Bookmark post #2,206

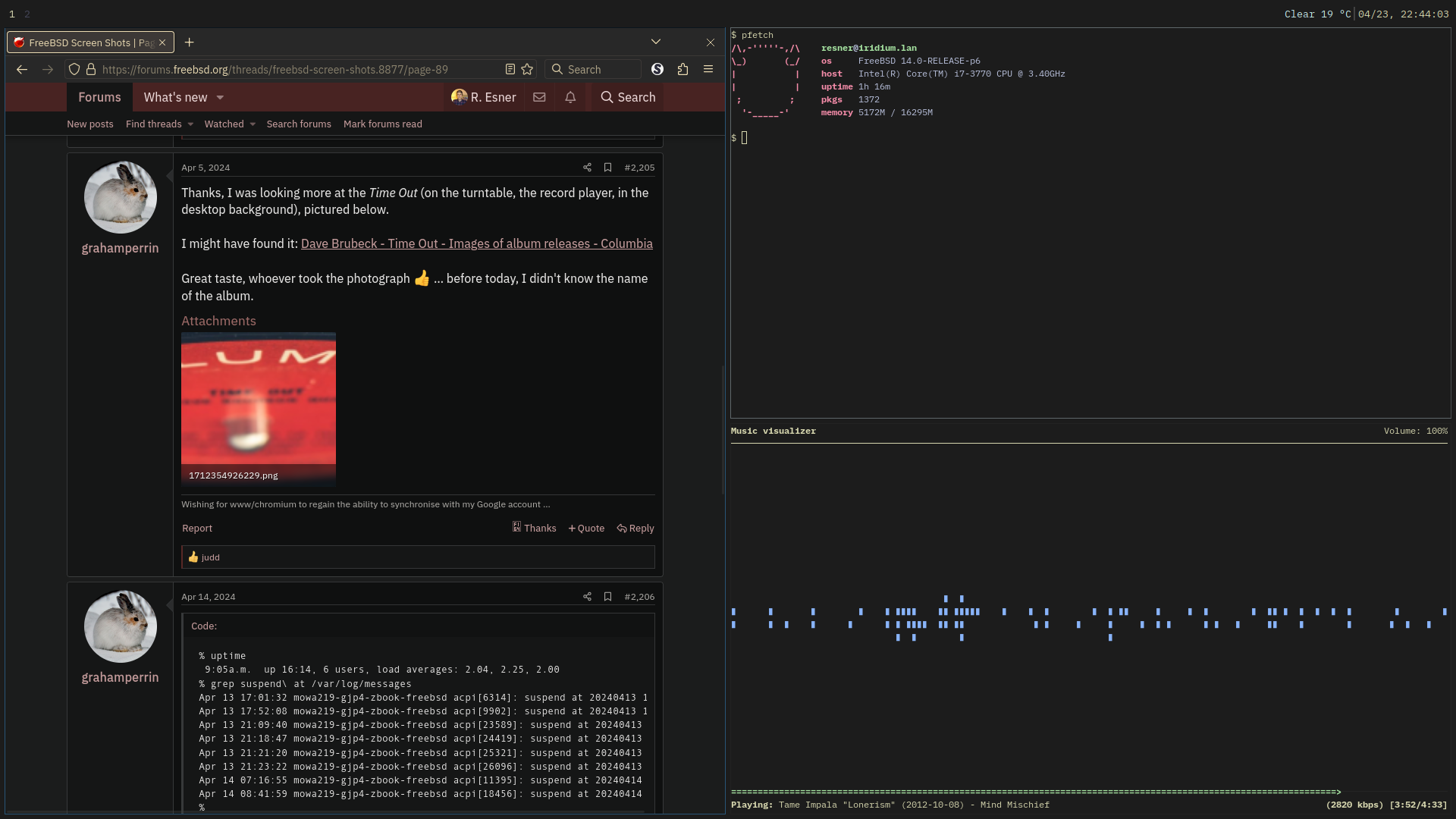click(607, 597)
